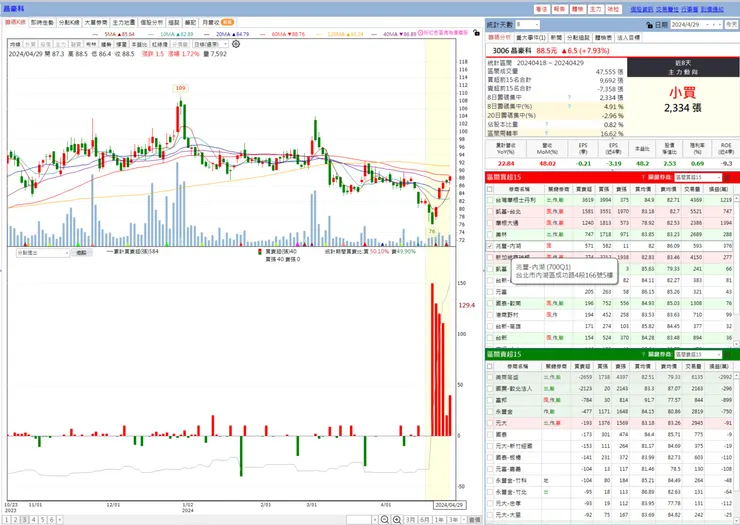740x525 pixels.
Task: Click the 2024/04/29 date marker on chart axis
Action: [449, 505]
